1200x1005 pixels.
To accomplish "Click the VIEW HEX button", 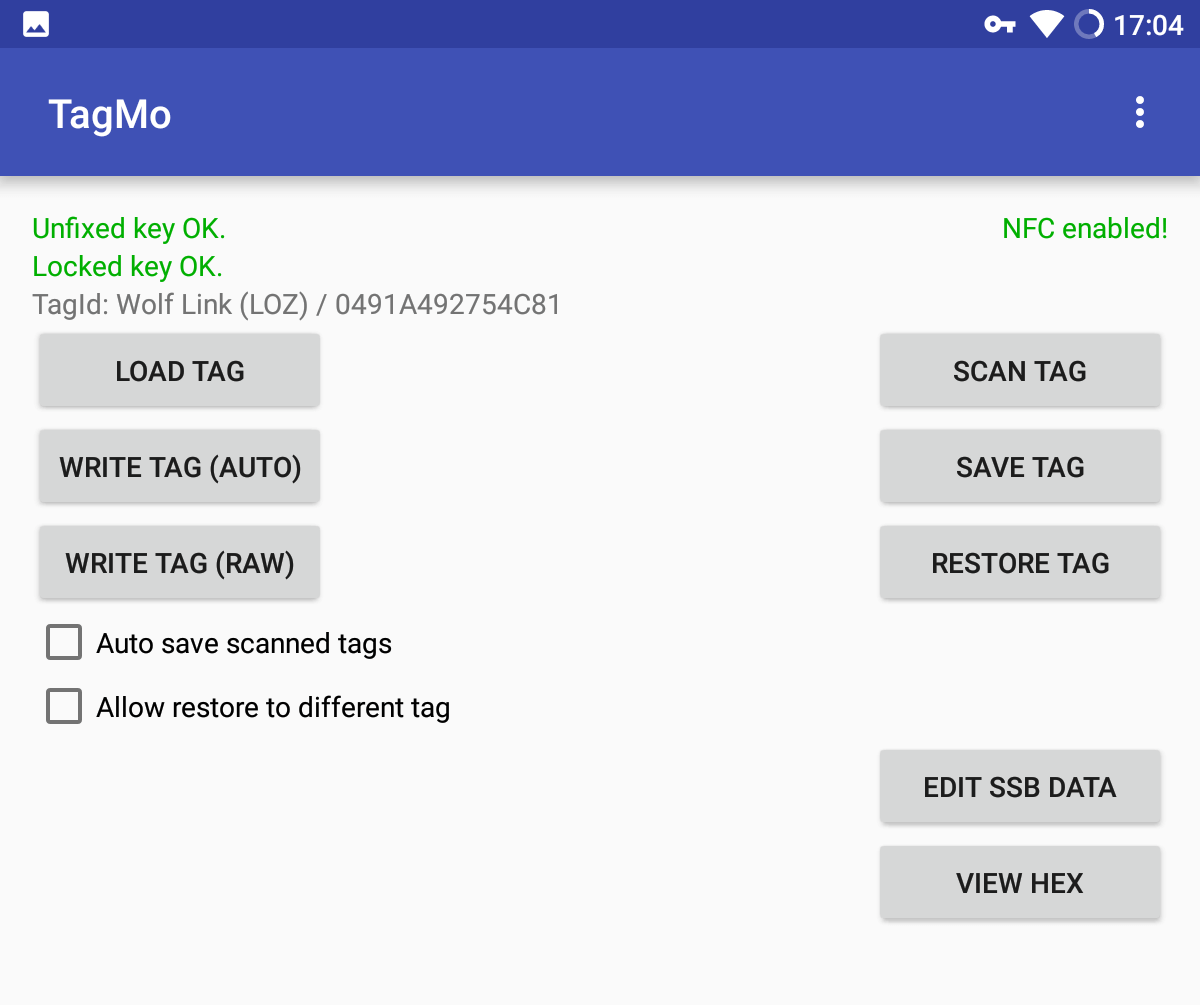I will [1020, 883].
